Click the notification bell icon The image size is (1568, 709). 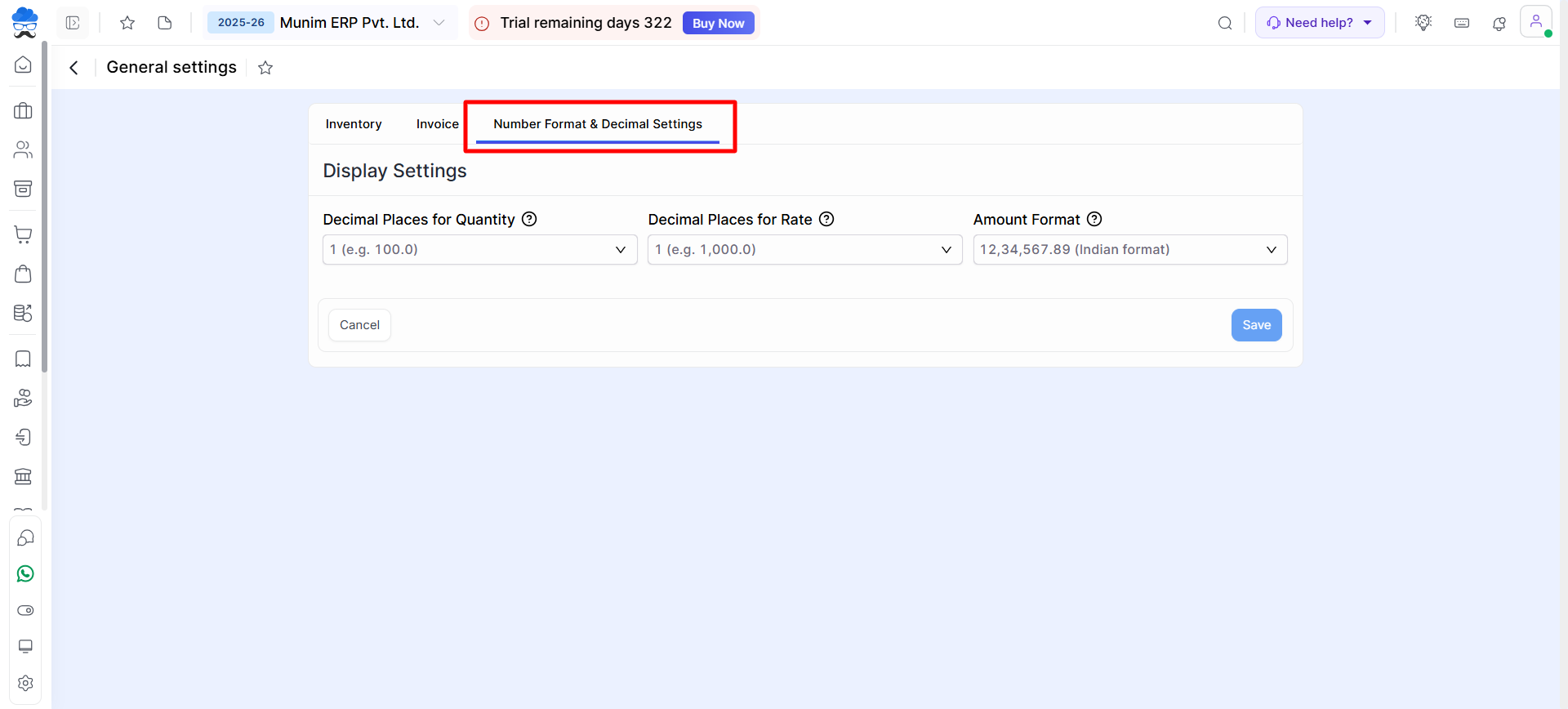pos(1499,24)
